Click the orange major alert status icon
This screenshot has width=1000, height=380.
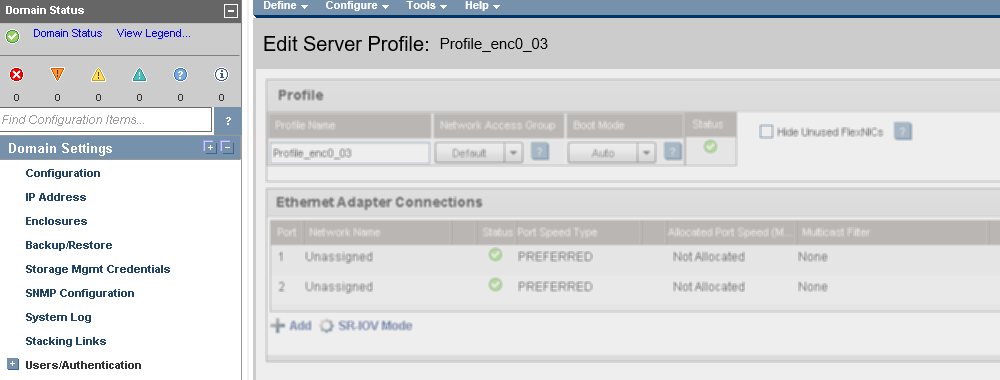57,75
